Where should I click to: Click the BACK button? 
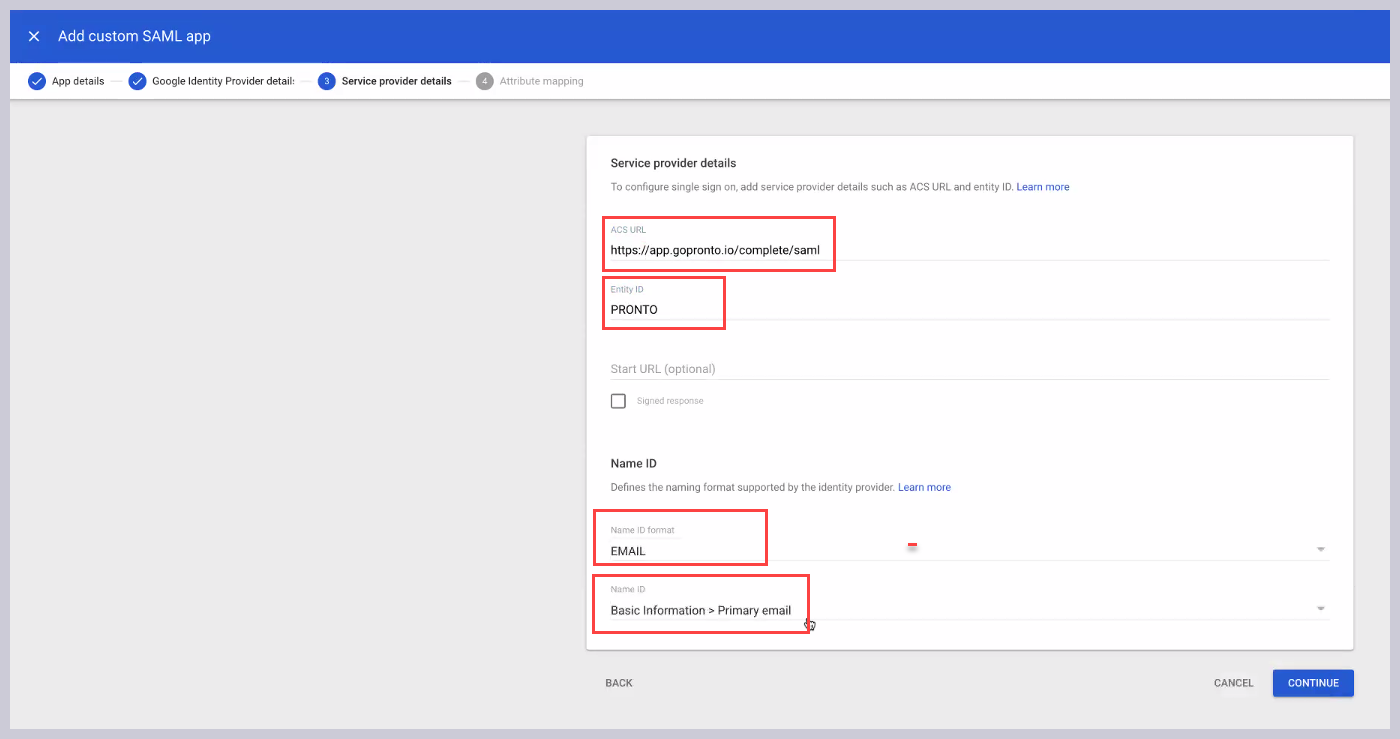pos(618,682)
